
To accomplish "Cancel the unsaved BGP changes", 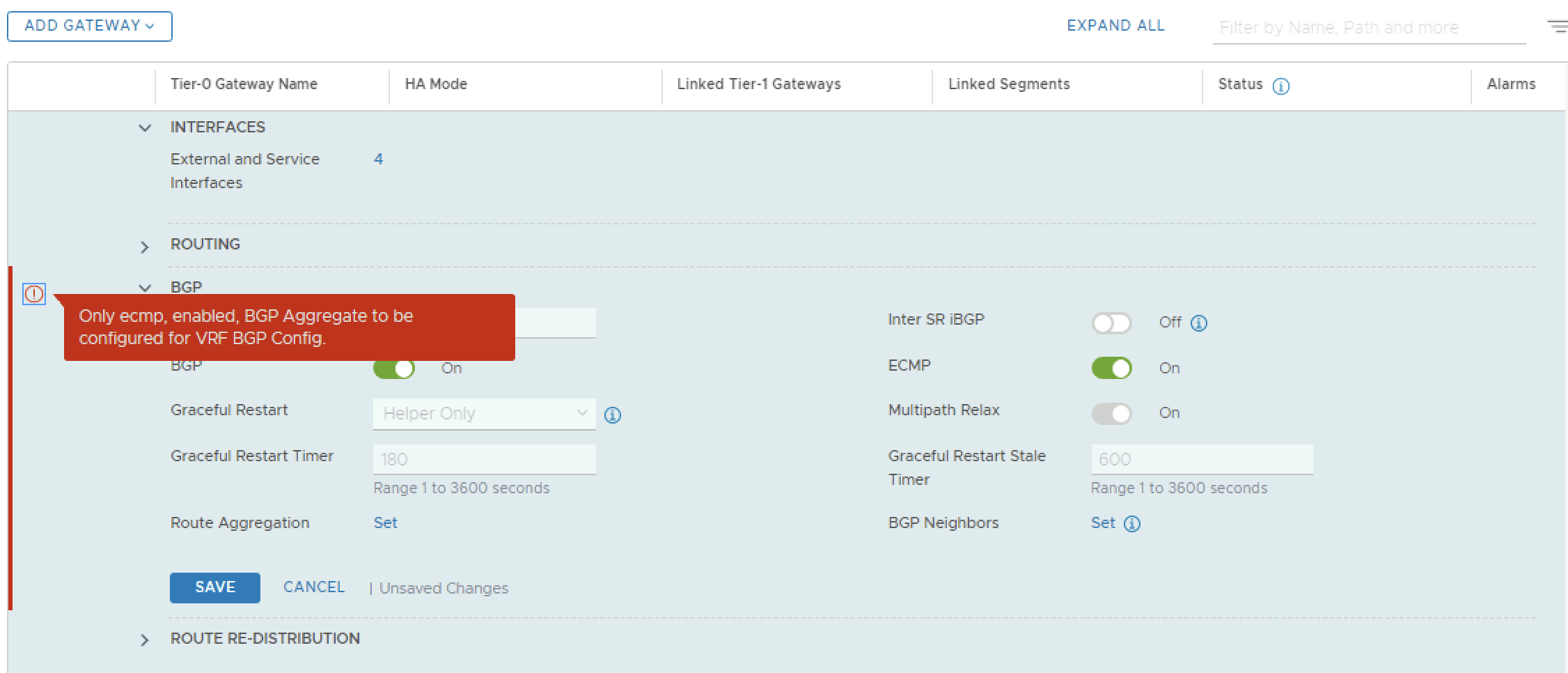I will click(313, 587).
